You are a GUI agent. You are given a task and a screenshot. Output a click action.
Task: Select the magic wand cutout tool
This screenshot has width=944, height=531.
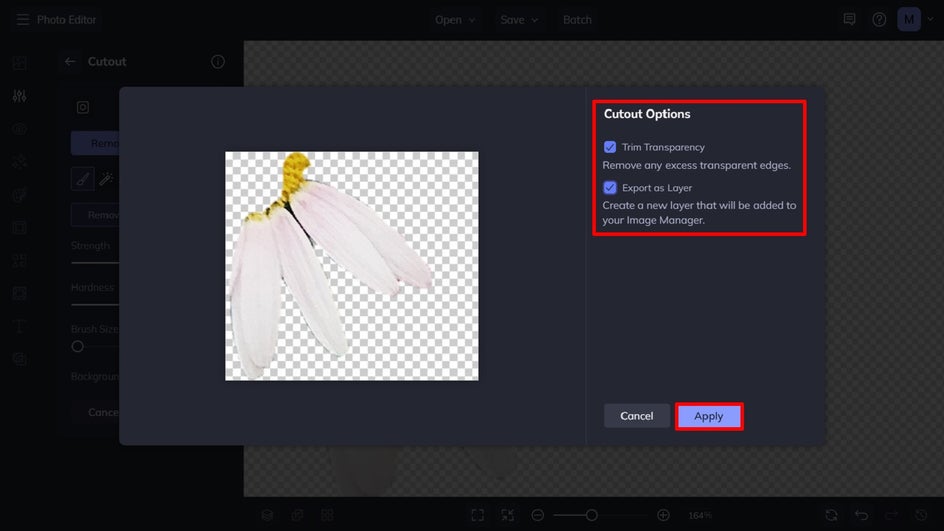coord(107,179)
